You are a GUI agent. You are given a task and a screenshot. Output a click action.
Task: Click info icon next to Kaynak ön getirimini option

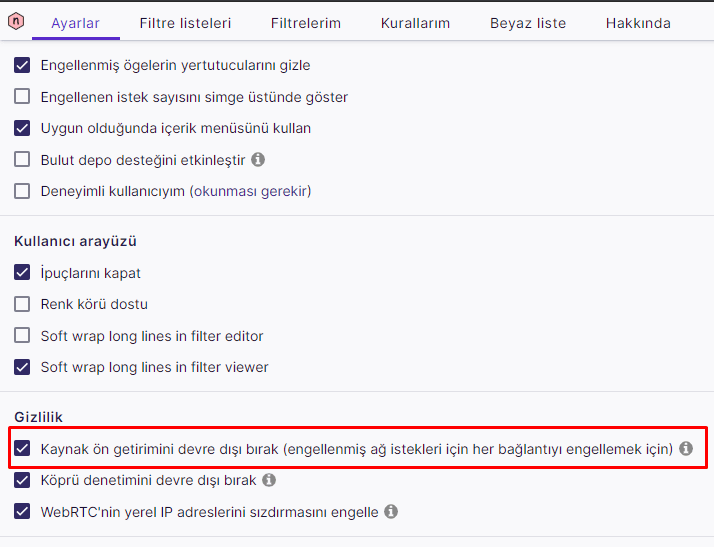[686, 449]
